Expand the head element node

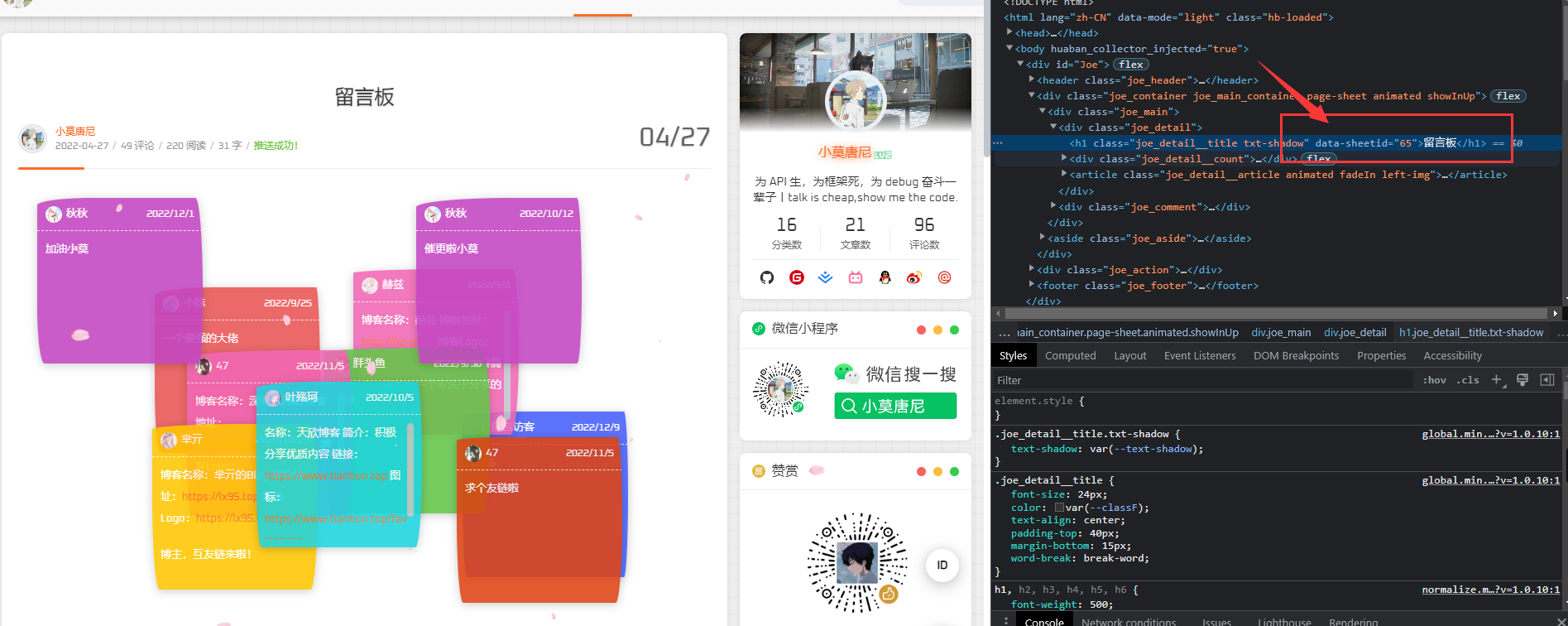[1009, 32]
